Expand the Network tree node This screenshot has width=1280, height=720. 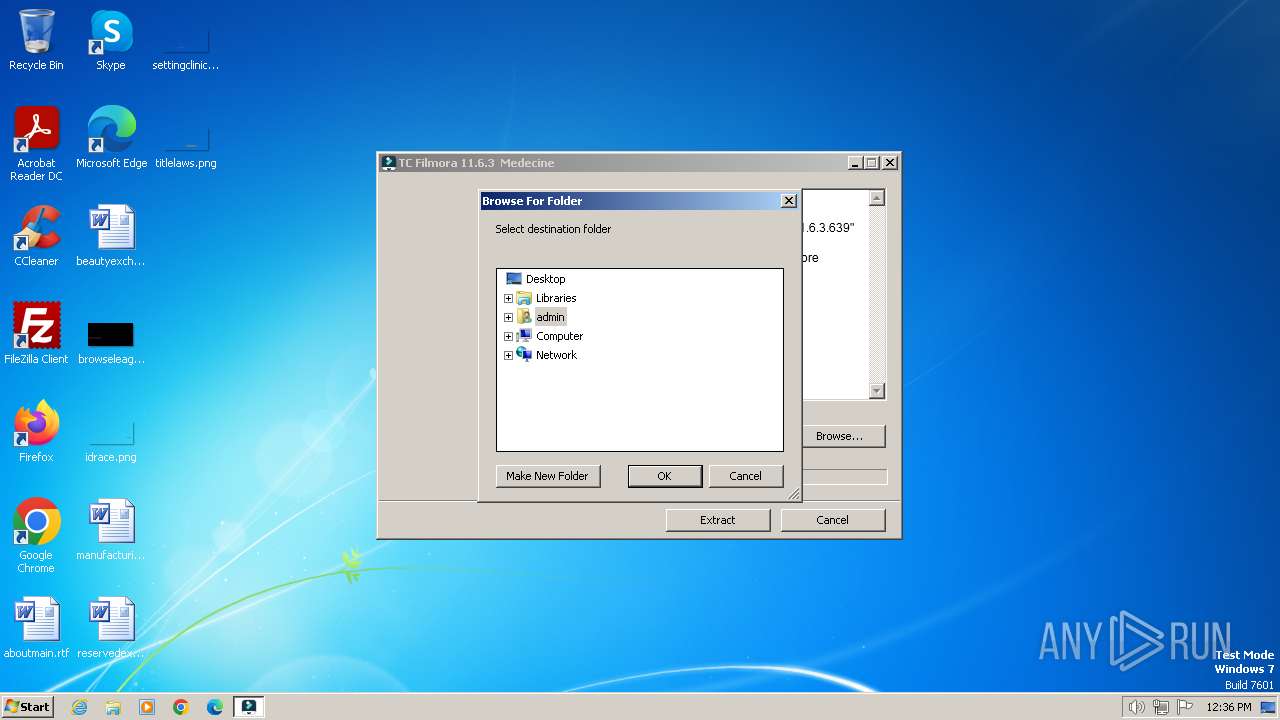click(508, 355)
